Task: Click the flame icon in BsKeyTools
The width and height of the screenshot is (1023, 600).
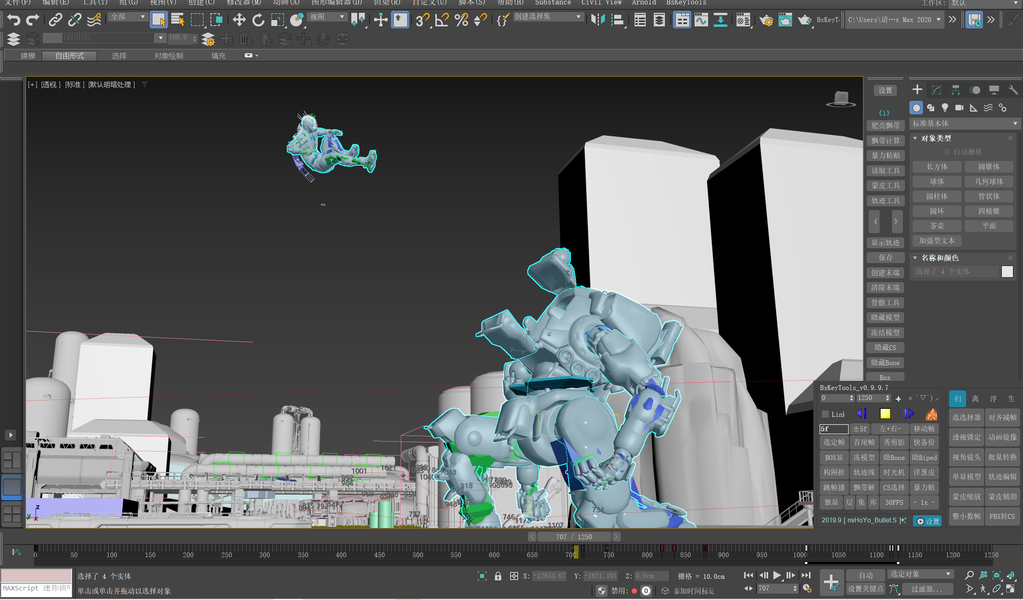Action: 932,413
